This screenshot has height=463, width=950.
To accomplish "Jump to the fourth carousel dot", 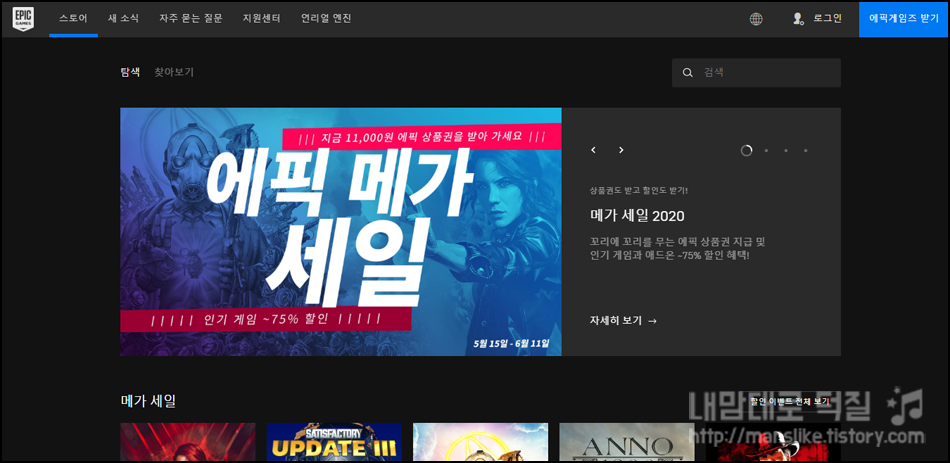I will point(806,151).
